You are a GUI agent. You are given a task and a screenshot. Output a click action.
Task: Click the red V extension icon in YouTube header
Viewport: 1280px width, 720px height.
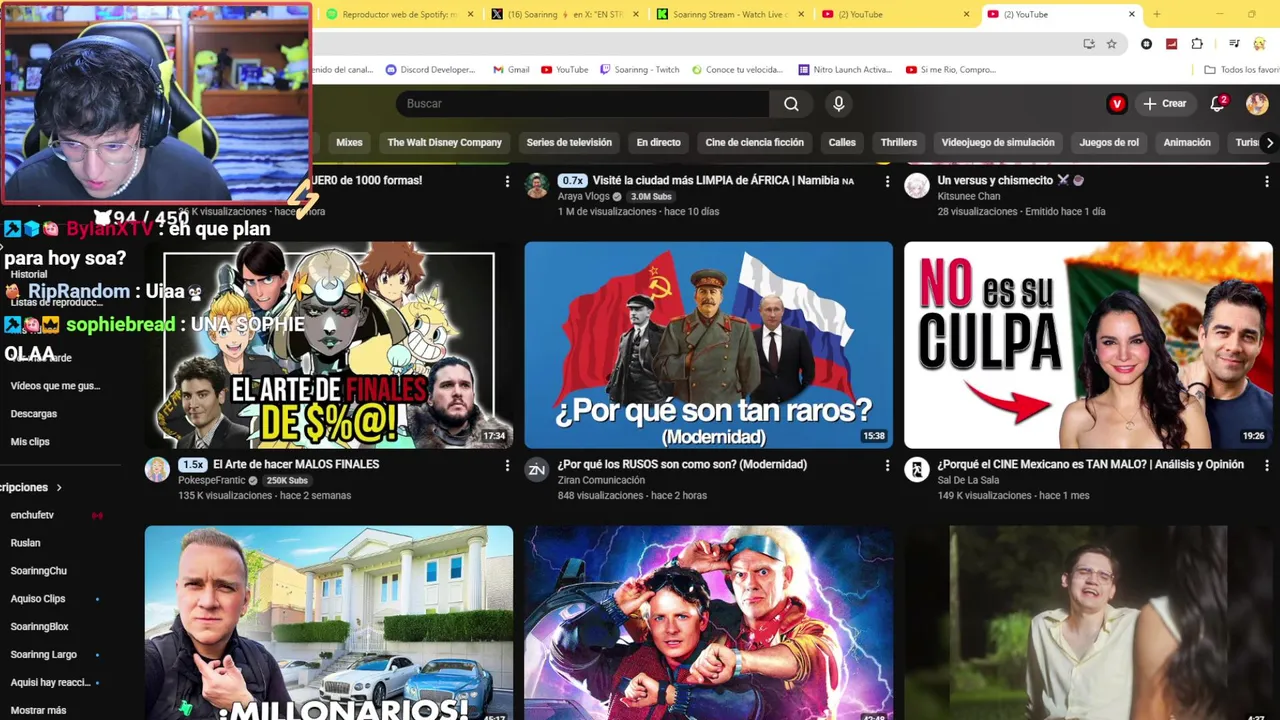click(x=1117, y=104)
